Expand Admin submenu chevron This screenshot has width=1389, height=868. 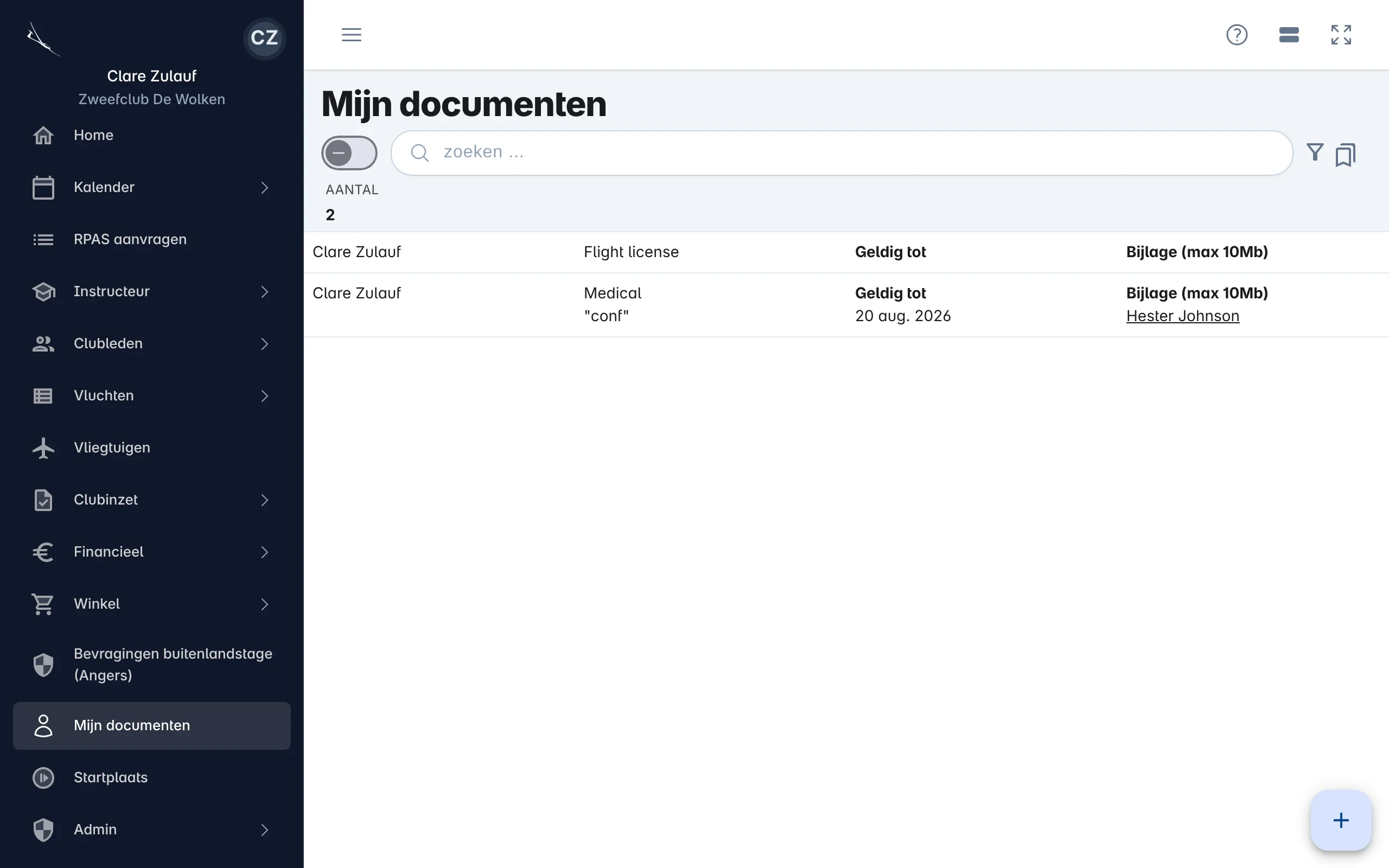(264, 829)
